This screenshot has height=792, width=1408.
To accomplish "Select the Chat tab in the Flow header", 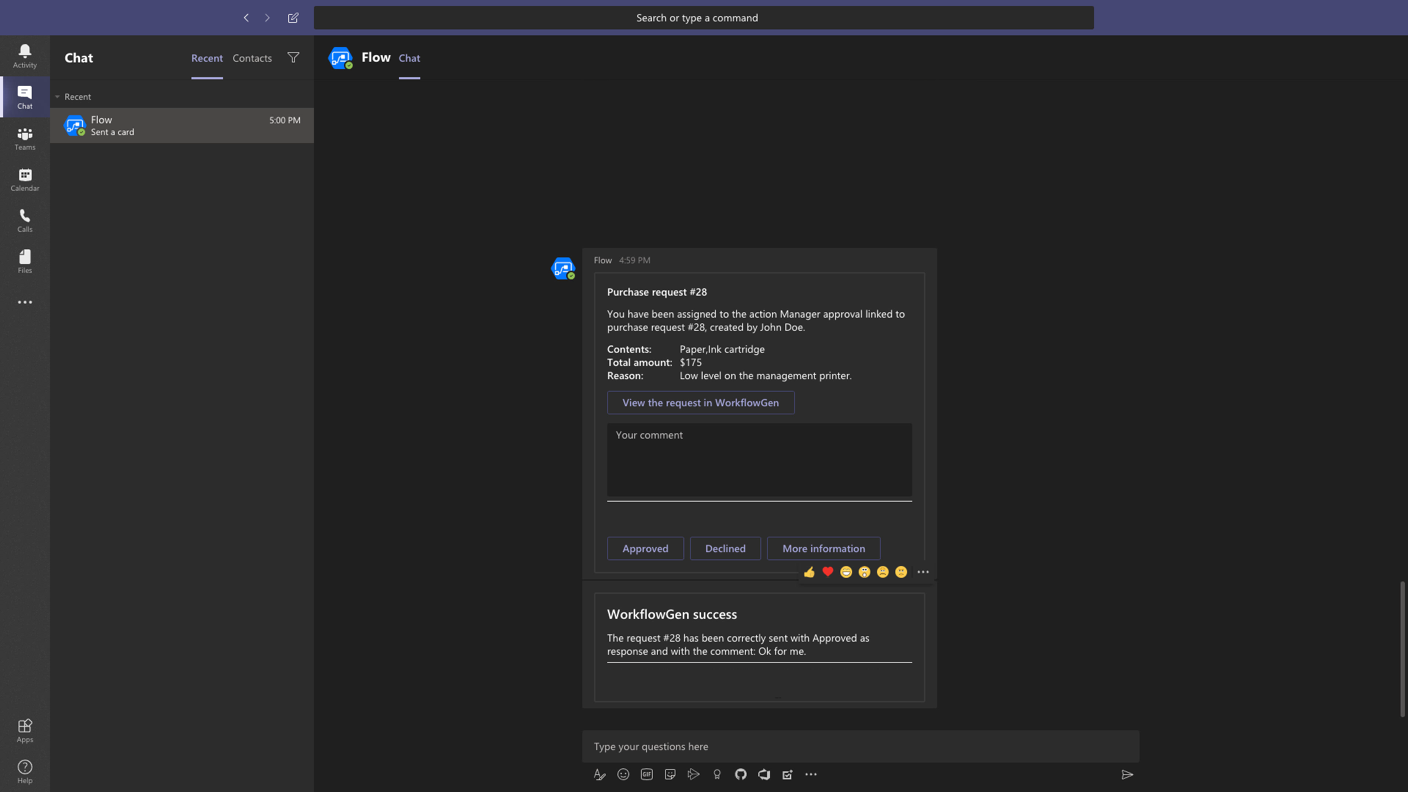I will pyautogui.click(x=409, y=58).
